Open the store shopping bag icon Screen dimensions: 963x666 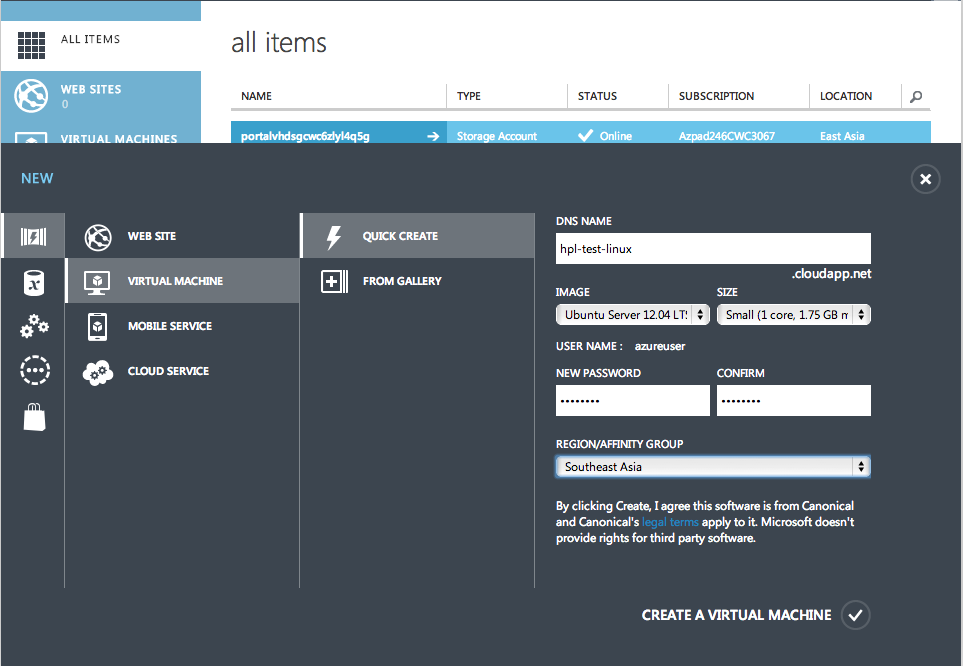34,417
